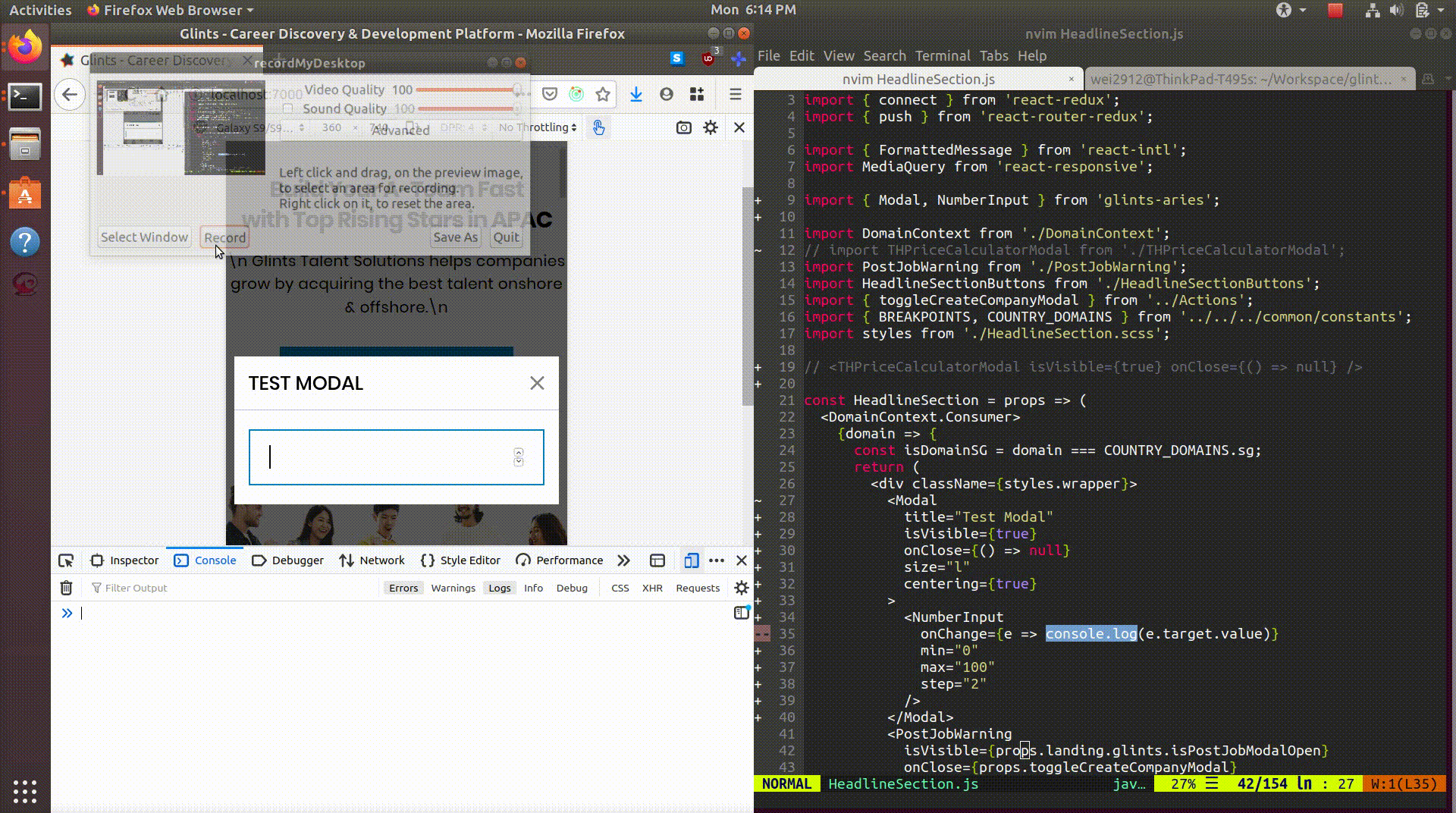This screenshot has width=1456, height=813.
Task: Open the Terminal menu in the terminal window
Action: point(942,55)
